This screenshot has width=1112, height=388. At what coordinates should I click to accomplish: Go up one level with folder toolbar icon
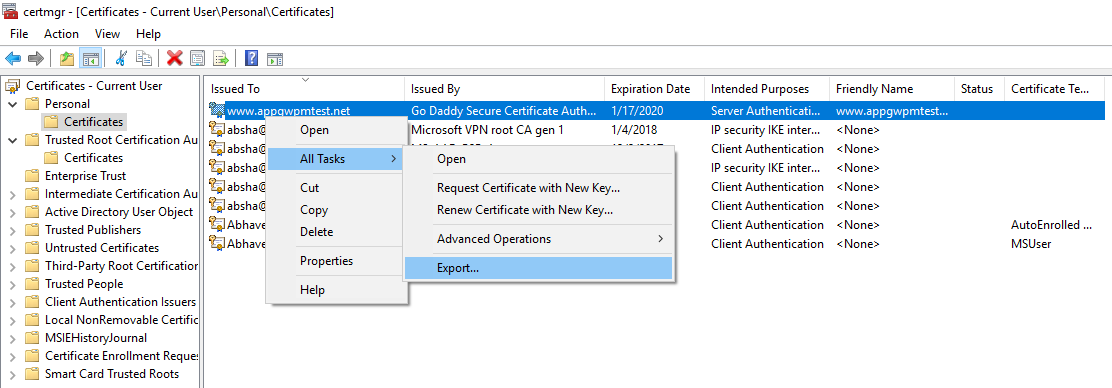(x=67, y=58)
